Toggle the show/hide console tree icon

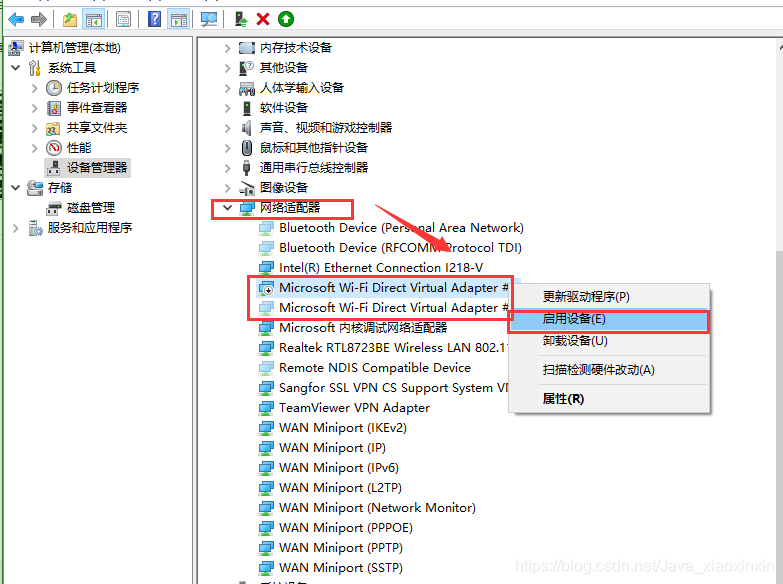click(x=94, y=19)
